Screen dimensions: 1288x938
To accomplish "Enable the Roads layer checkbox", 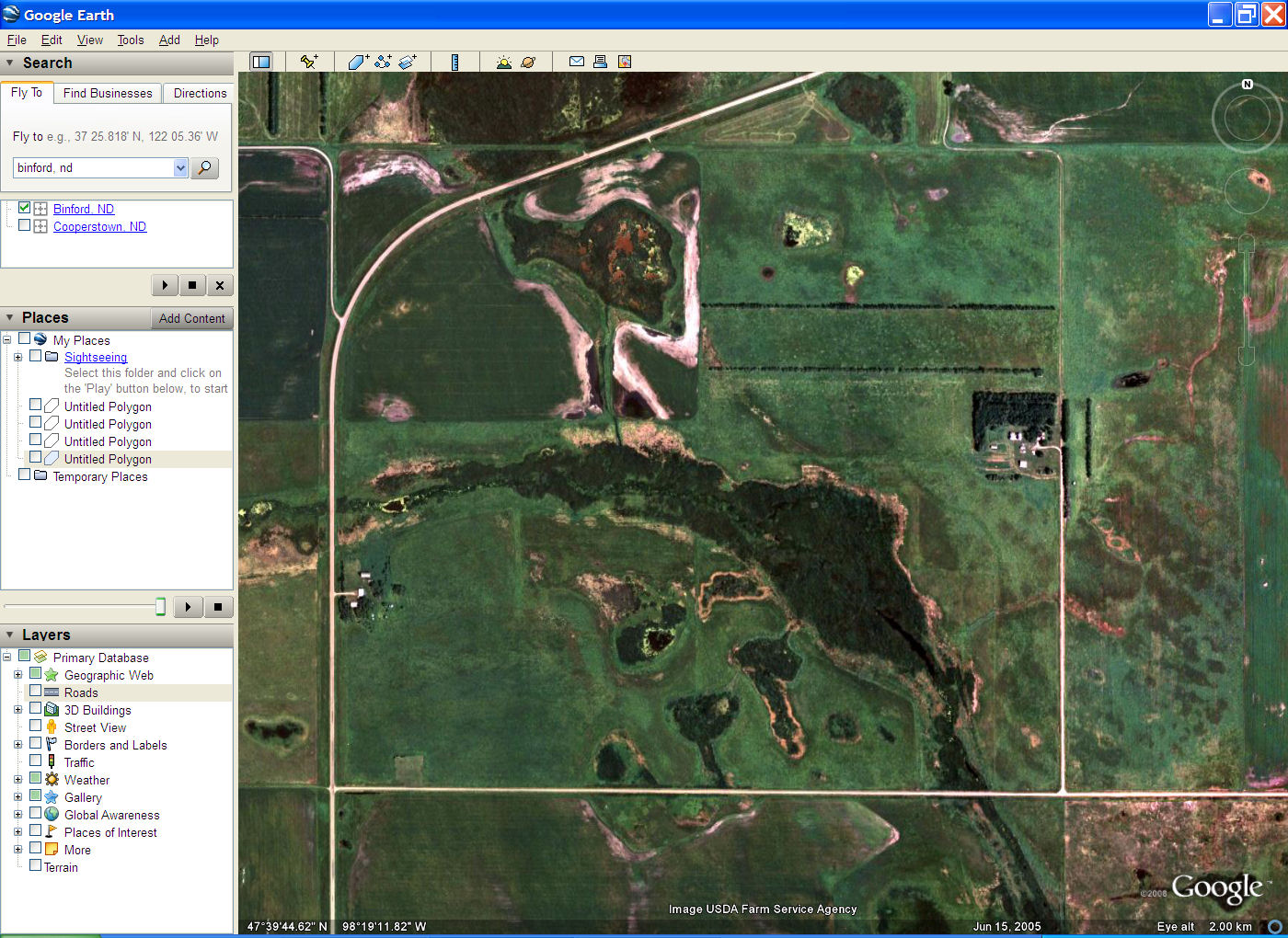I will [35, 691].
